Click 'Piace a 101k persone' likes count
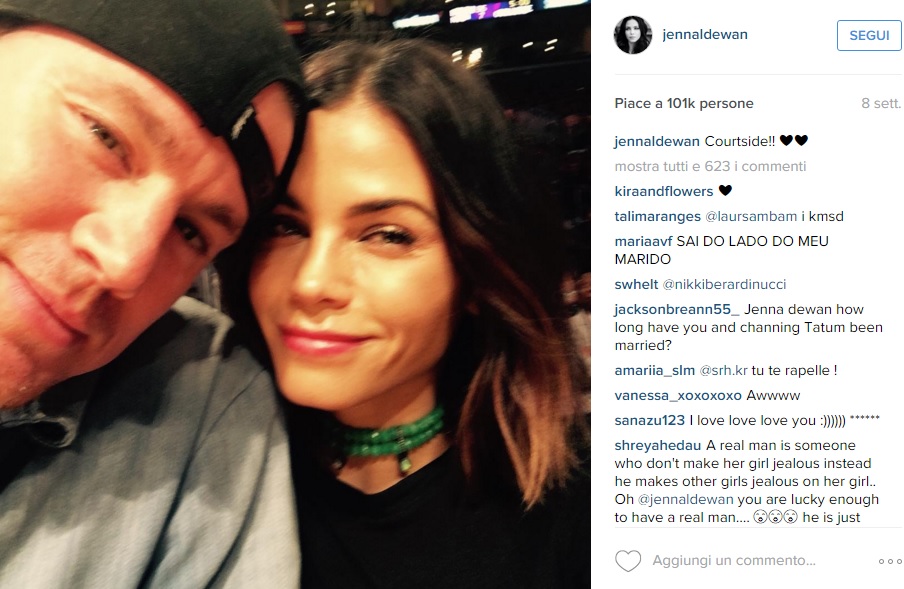This screenshot has width=904, height=589. pos(684,104)
